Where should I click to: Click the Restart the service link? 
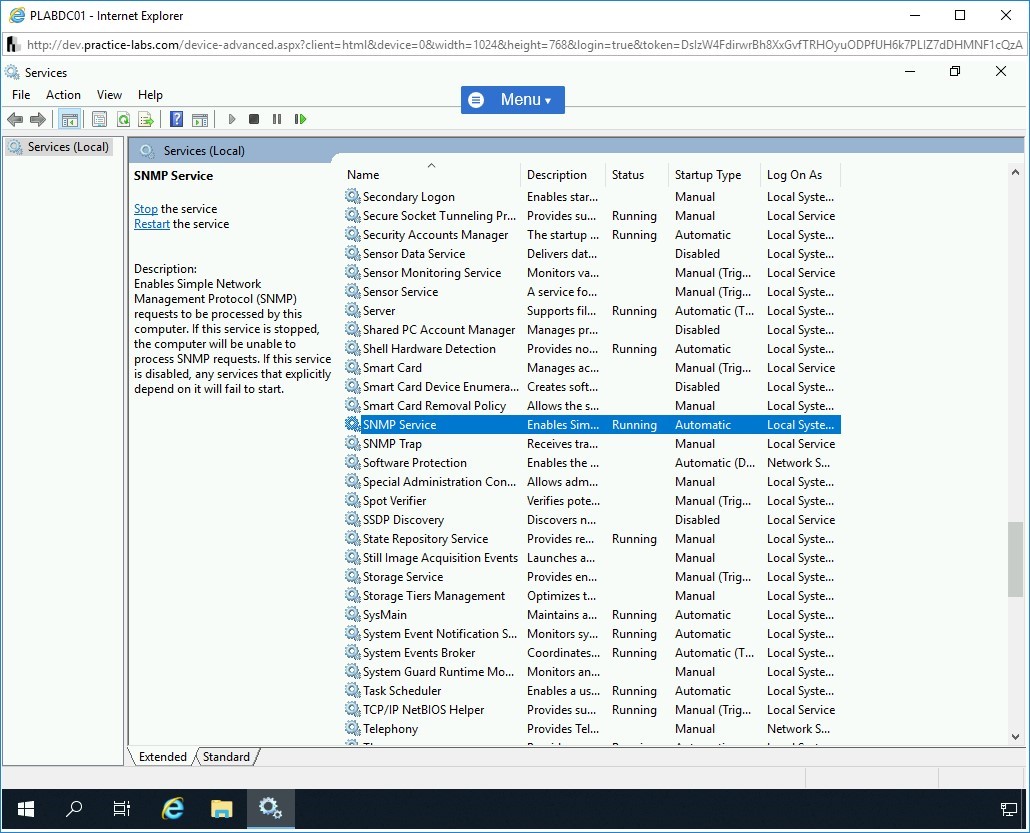pos(152,224)
